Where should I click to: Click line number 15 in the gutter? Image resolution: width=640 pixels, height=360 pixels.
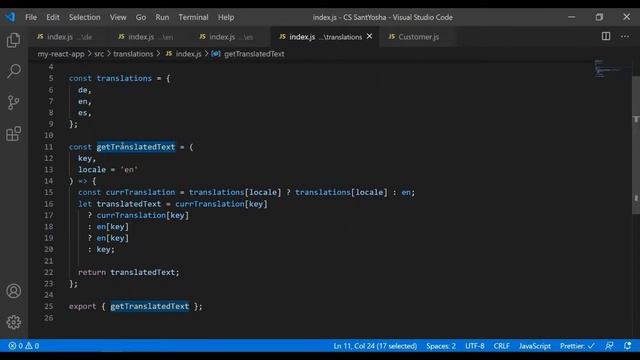pos(49,192)
